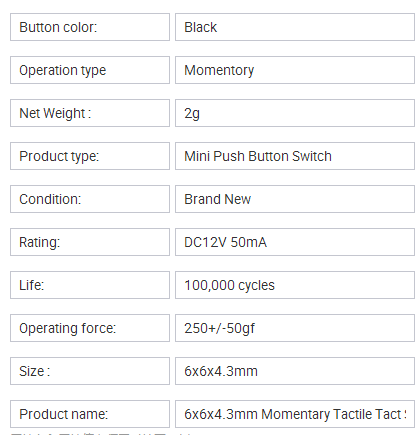Select the Momentory value cell
The width and height of the screenshot is (420, 435).
[x=295, y=70]
